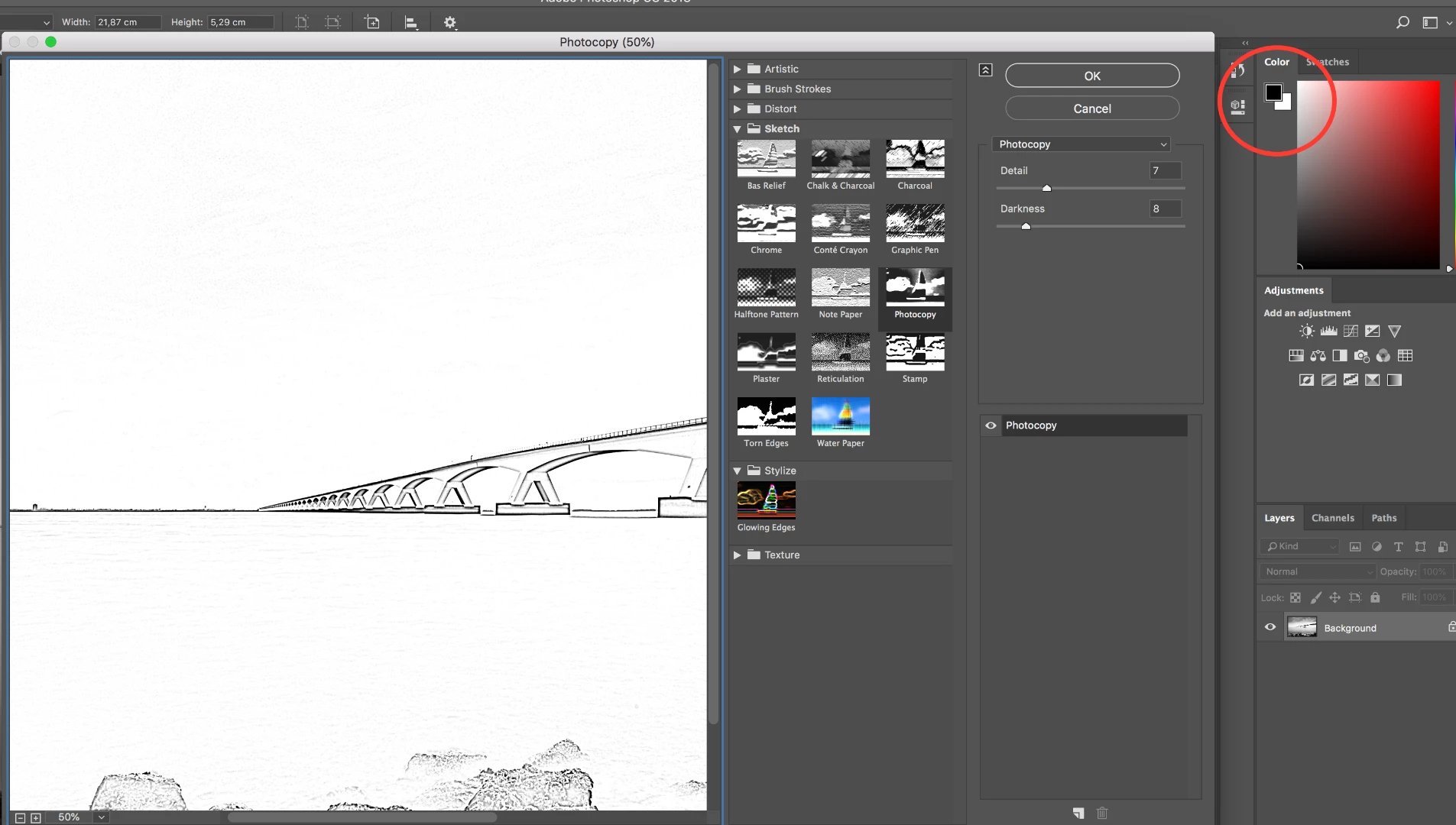Open the search magnifier in the toolbar
The height and width of the screenshot is (825, 1456).
tap(1402, 22)
